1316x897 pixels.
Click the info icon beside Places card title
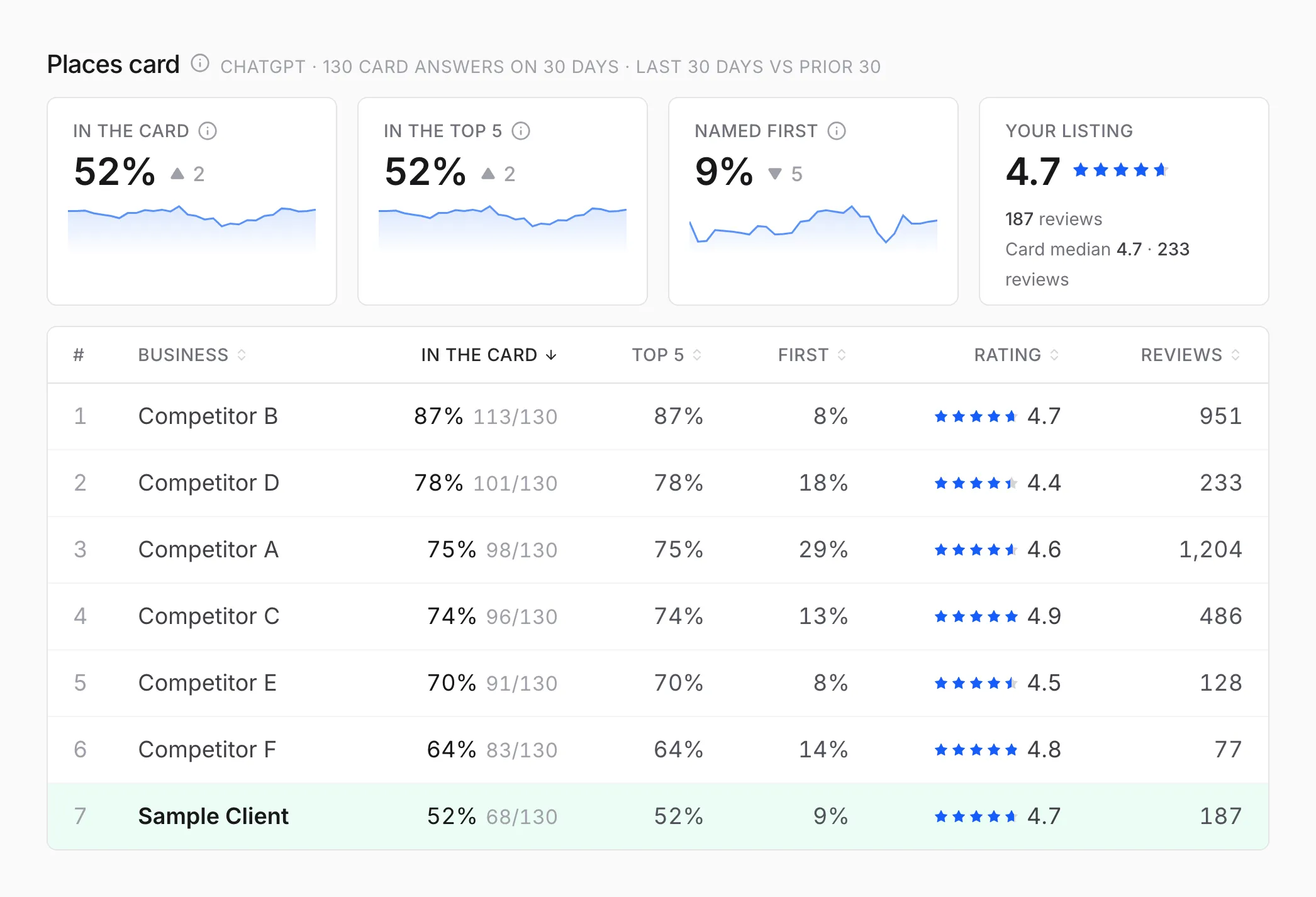[x=200, y=64]
